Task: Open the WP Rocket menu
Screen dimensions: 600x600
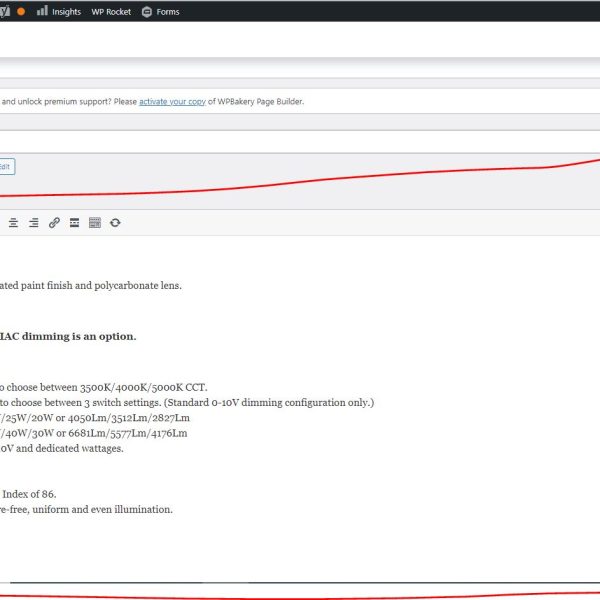Action: (x=111, y=11)
